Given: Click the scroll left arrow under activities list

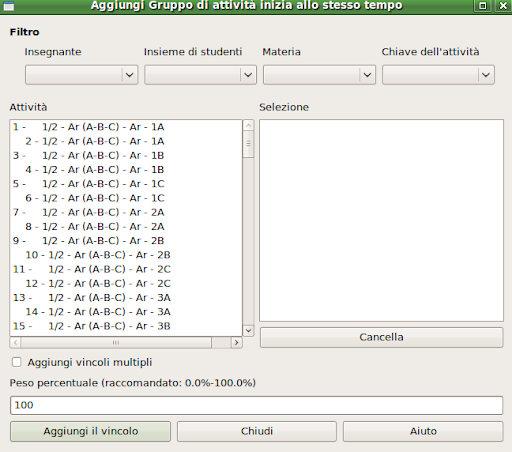Looking at the screenshot, I should coord(15,342).
